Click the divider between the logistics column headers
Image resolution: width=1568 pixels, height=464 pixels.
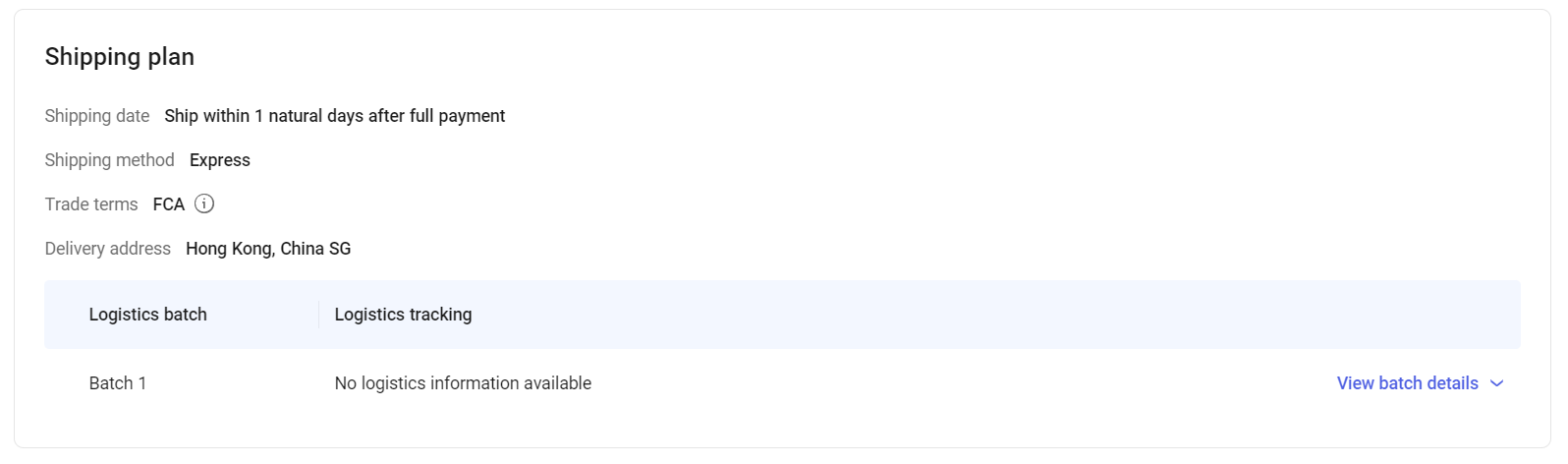318,315
